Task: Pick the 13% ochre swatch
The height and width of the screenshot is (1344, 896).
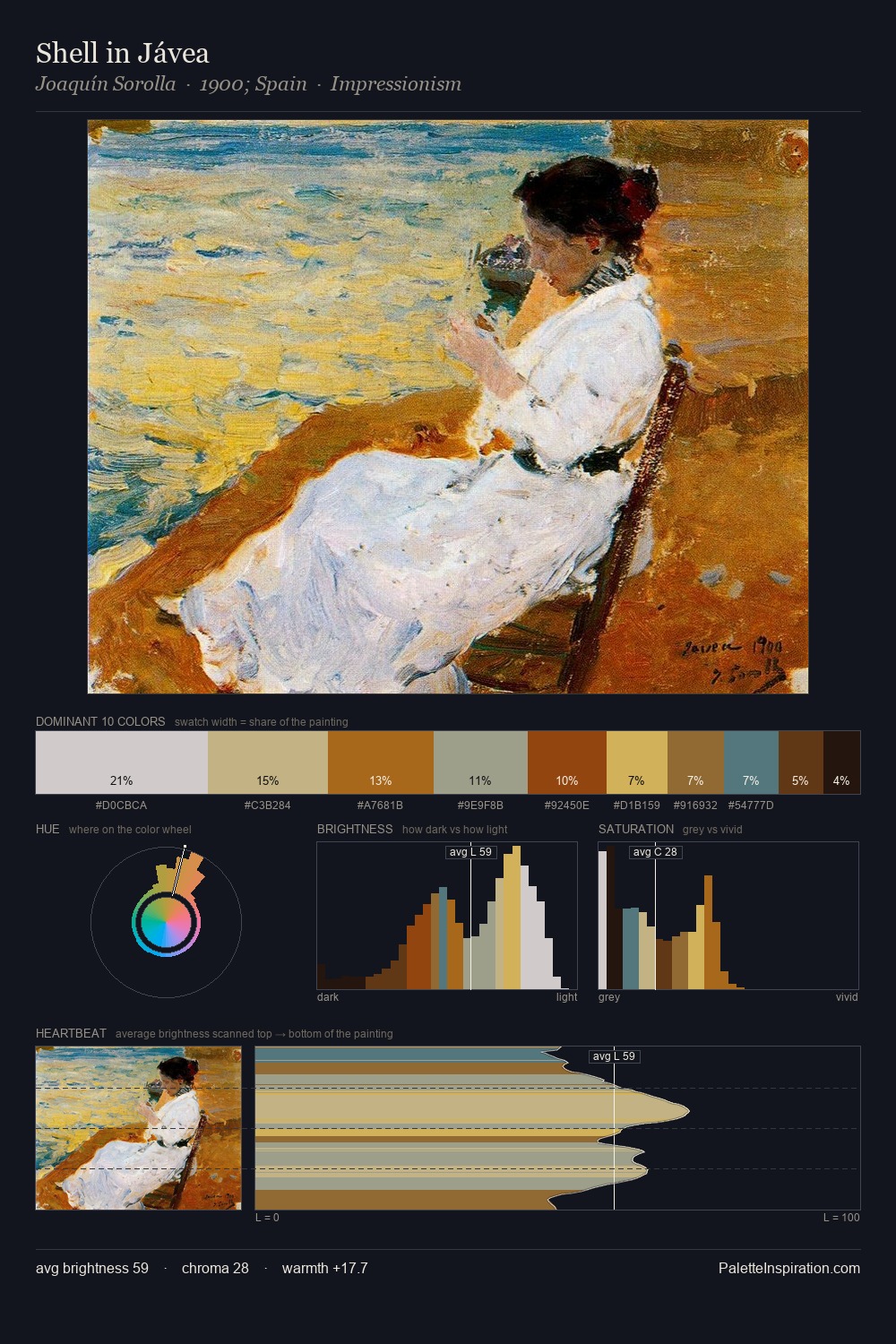Action: [381, 762]
